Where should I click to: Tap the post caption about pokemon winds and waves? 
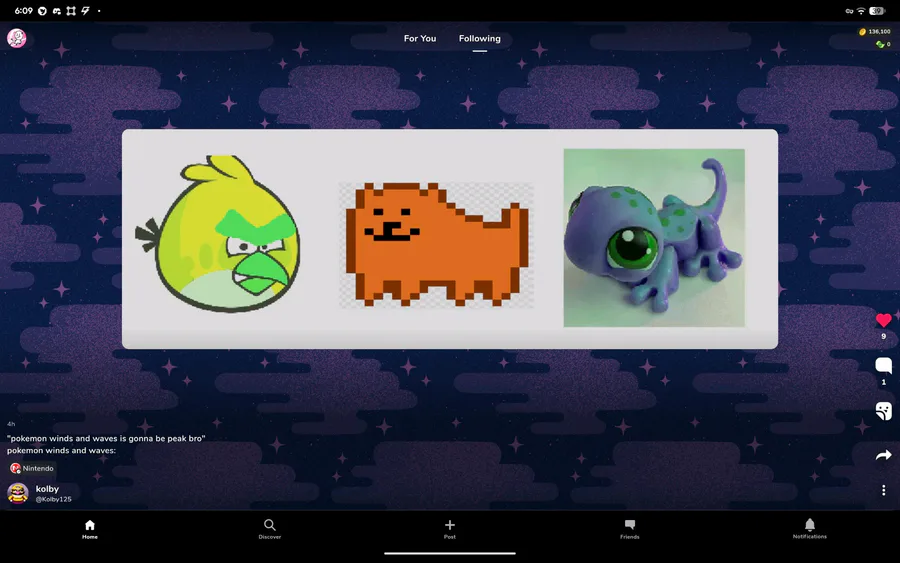point(106,444)
